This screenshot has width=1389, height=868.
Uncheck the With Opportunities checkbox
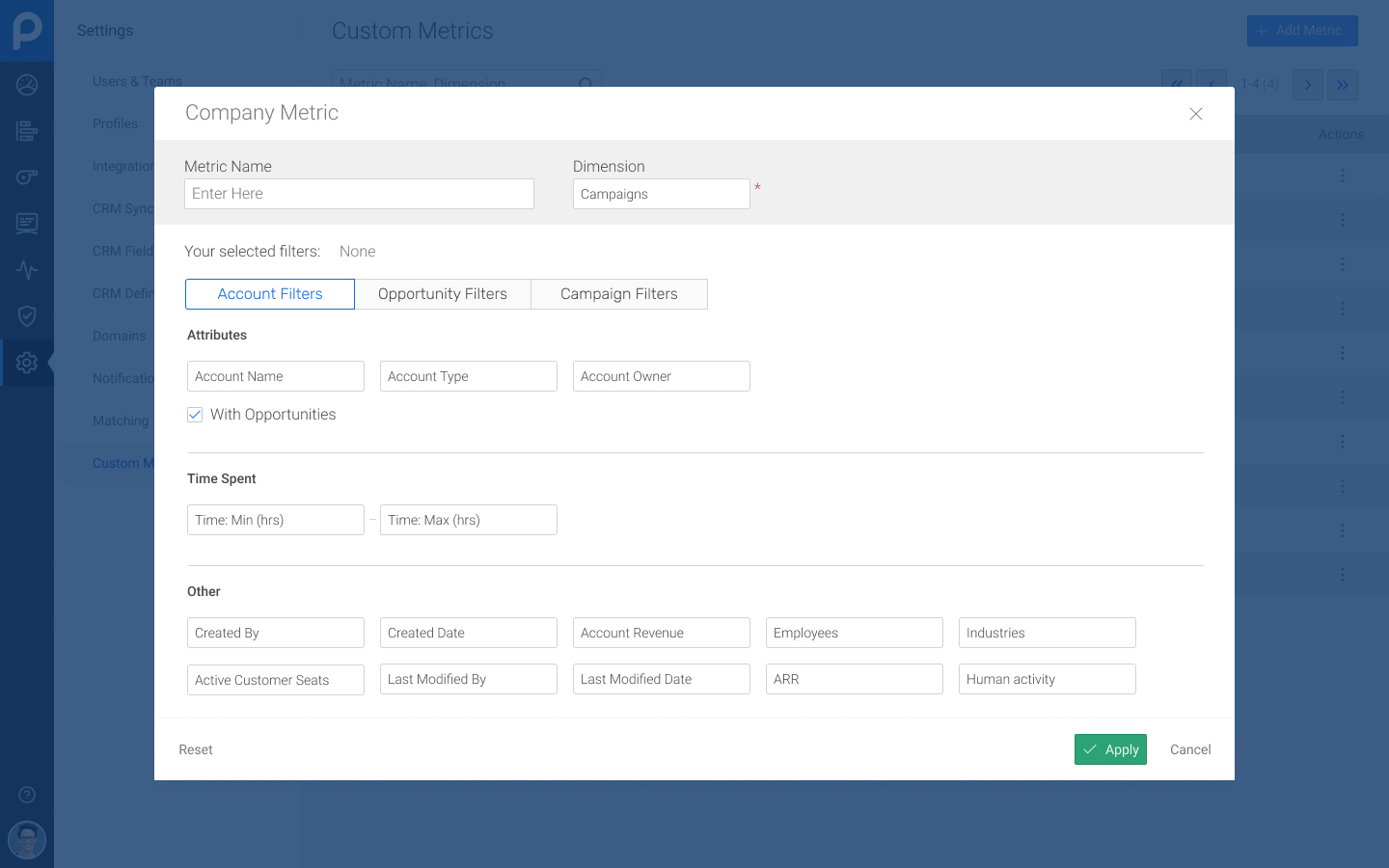point(195,415)
